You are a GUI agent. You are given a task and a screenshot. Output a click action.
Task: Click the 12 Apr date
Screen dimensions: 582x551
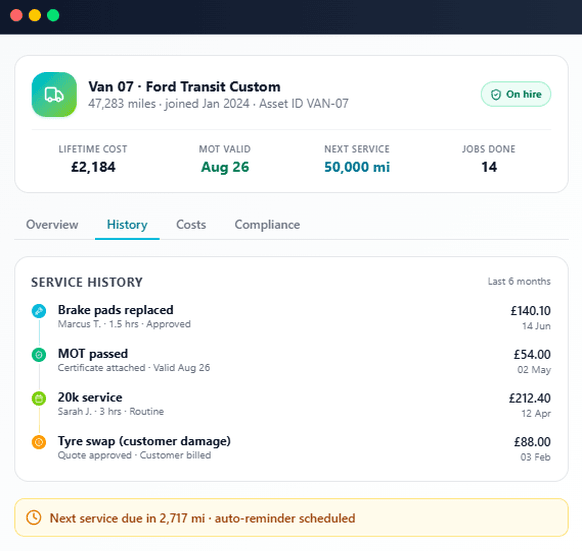[536, 414]
